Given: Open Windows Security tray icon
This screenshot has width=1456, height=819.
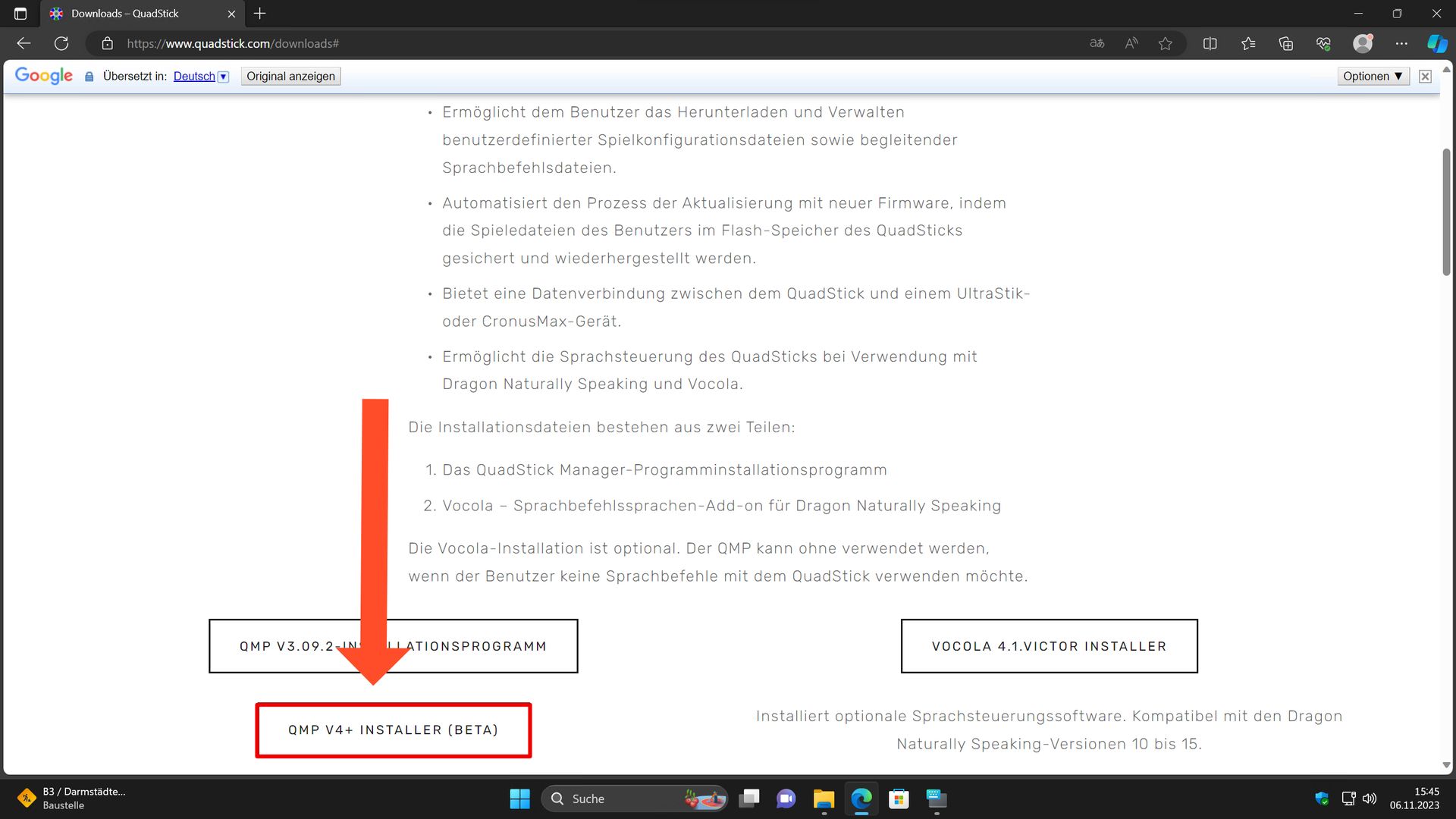Looking at the screenshot, I should click(x=1322, y=799).
